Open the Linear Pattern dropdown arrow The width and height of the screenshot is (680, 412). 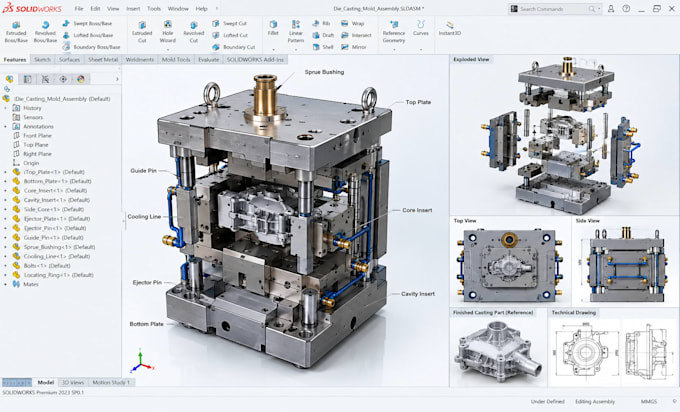coord(296,49)
